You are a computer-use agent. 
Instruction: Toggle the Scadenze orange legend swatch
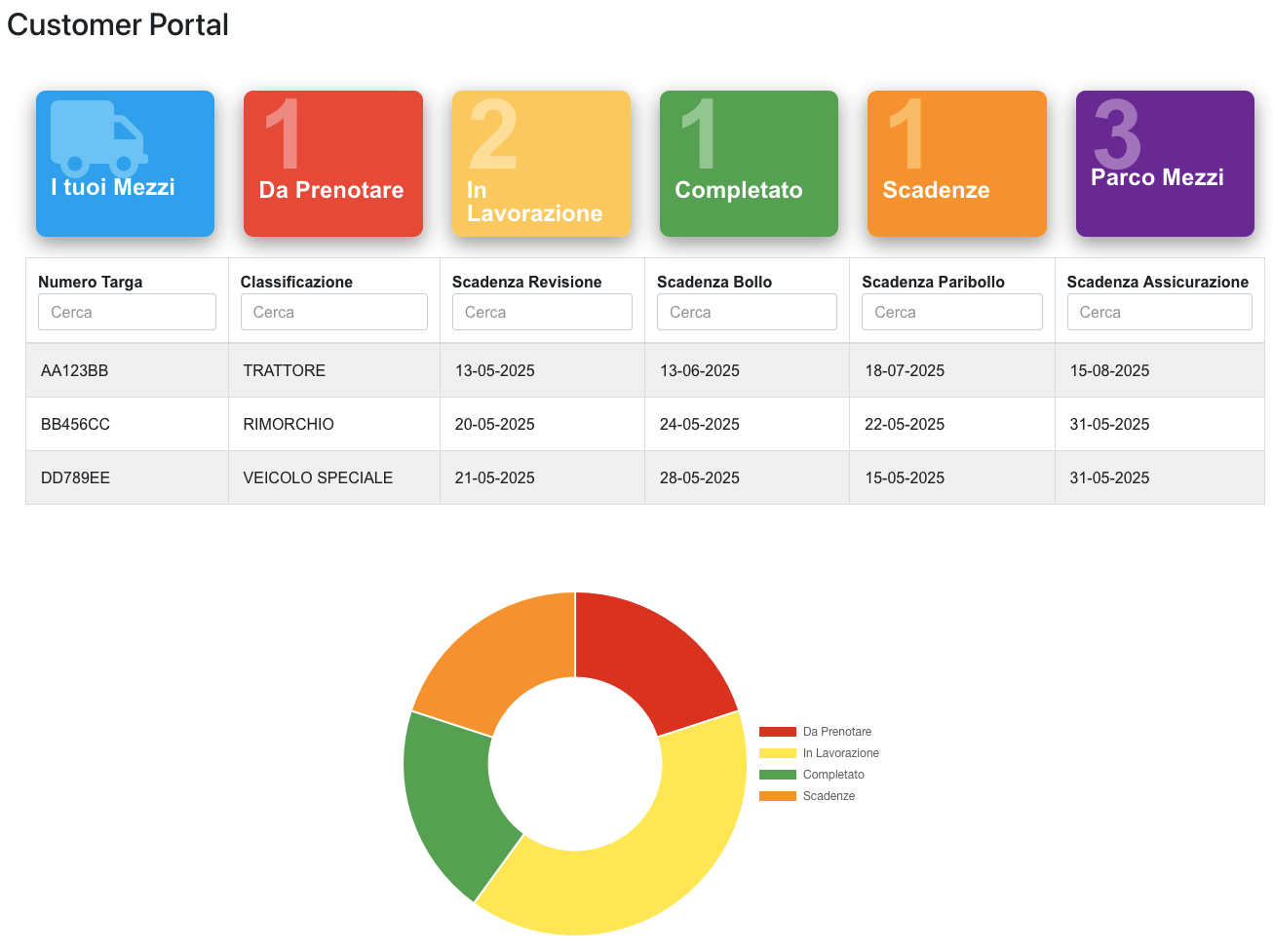(x=777, y=796)
